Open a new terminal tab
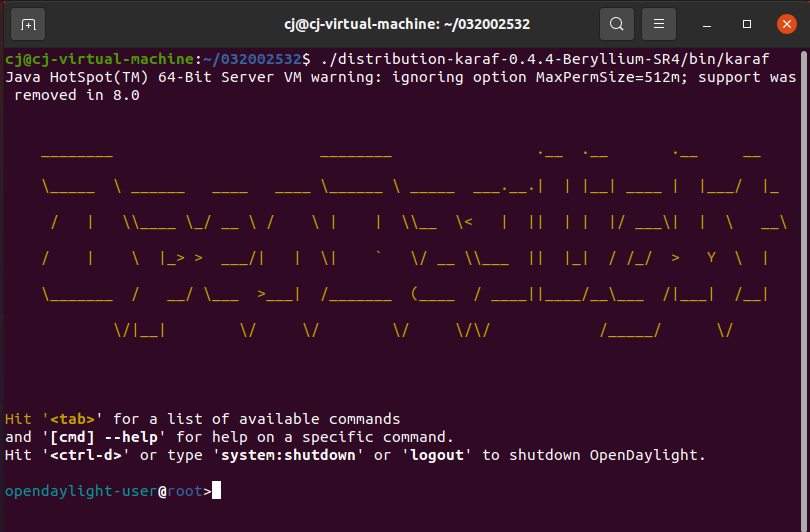The image size is (810, 532). point(28,24)
